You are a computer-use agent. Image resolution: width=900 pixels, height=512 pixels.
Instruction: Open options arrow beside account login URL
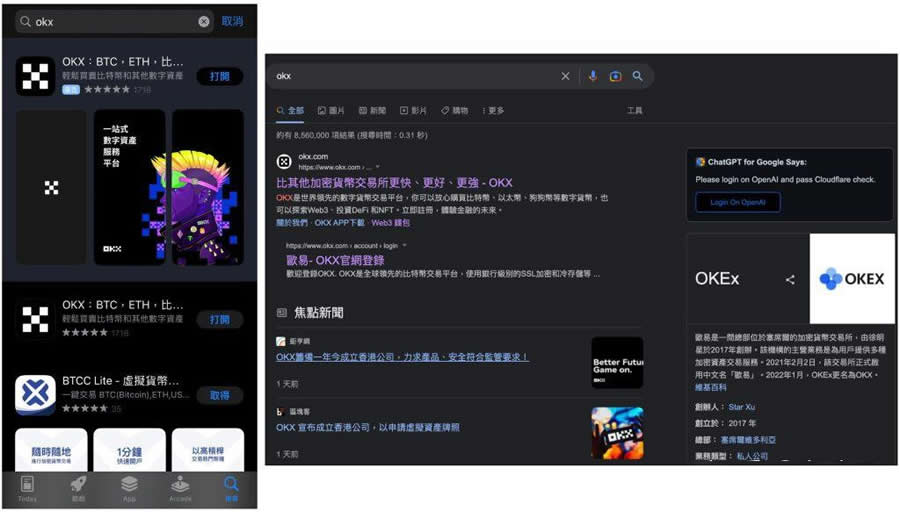(x=405, y=245)
